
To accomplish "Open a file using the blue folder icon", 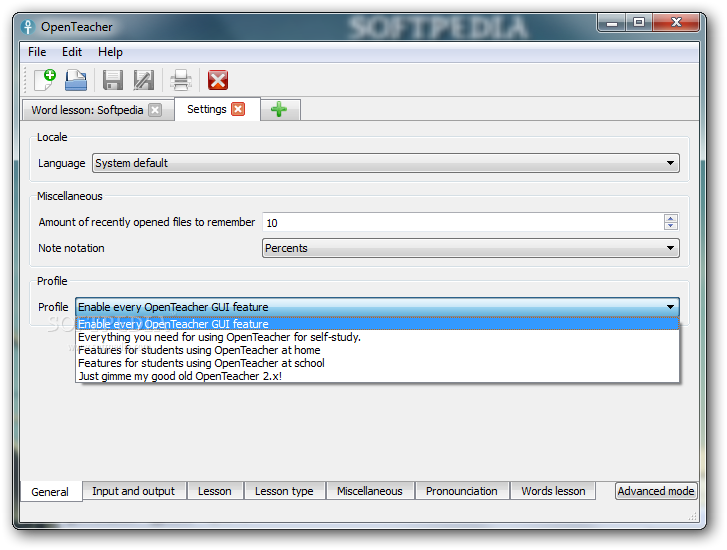I will (x=76, y=80).
